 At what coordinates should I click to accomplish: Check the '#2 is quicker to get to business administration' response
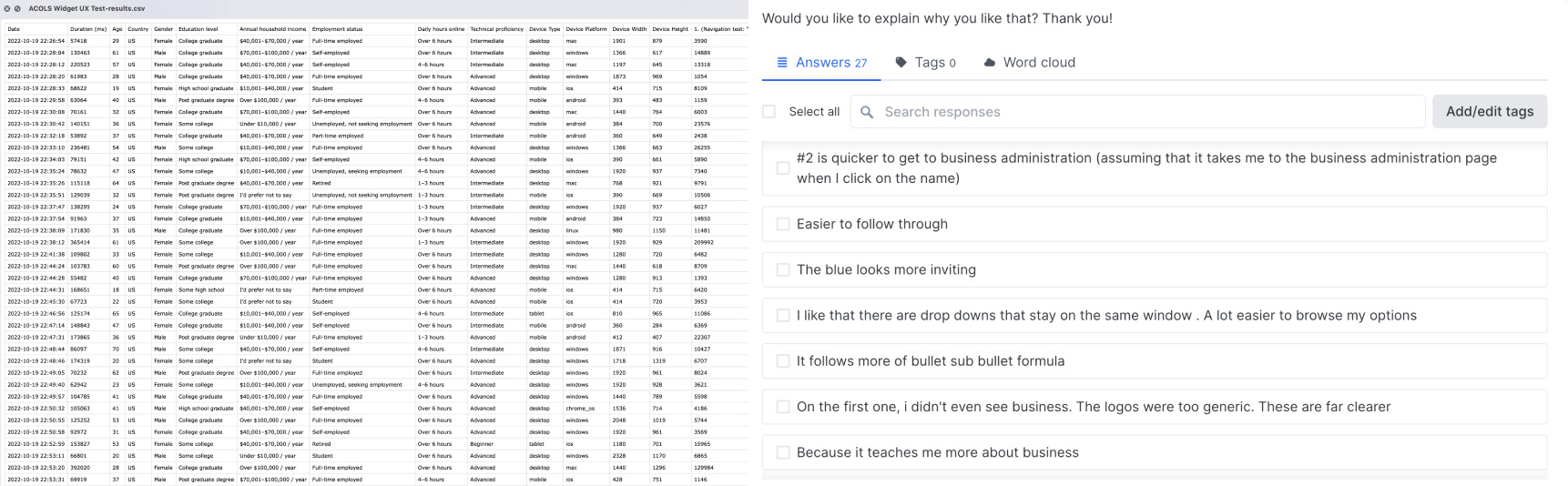click(783, 168)
